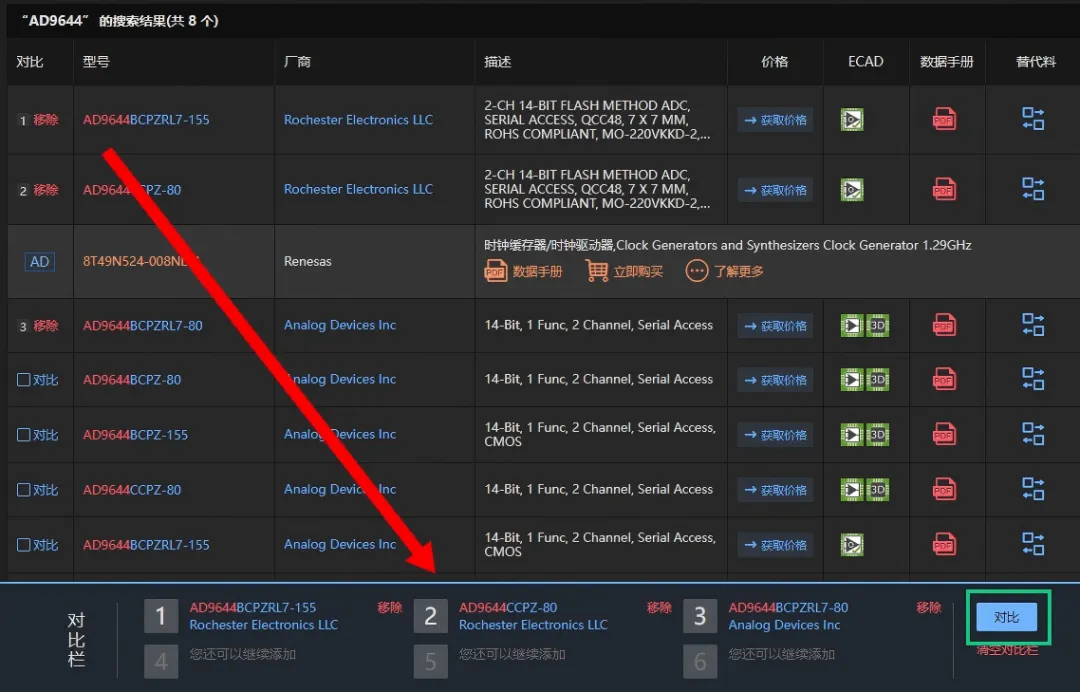
Task: Click empty compare slot number 4
Action: 161,661
